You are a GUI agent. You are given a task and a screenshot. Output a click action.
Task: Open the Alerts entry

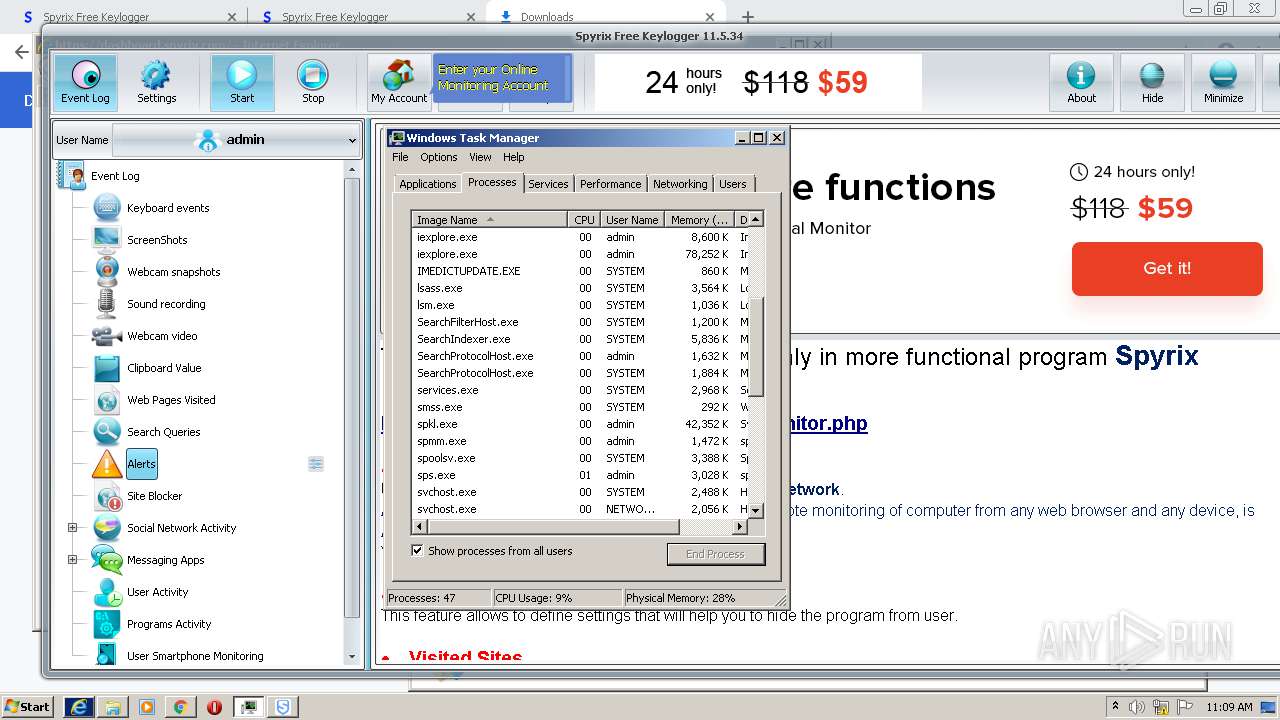[141, 464]
